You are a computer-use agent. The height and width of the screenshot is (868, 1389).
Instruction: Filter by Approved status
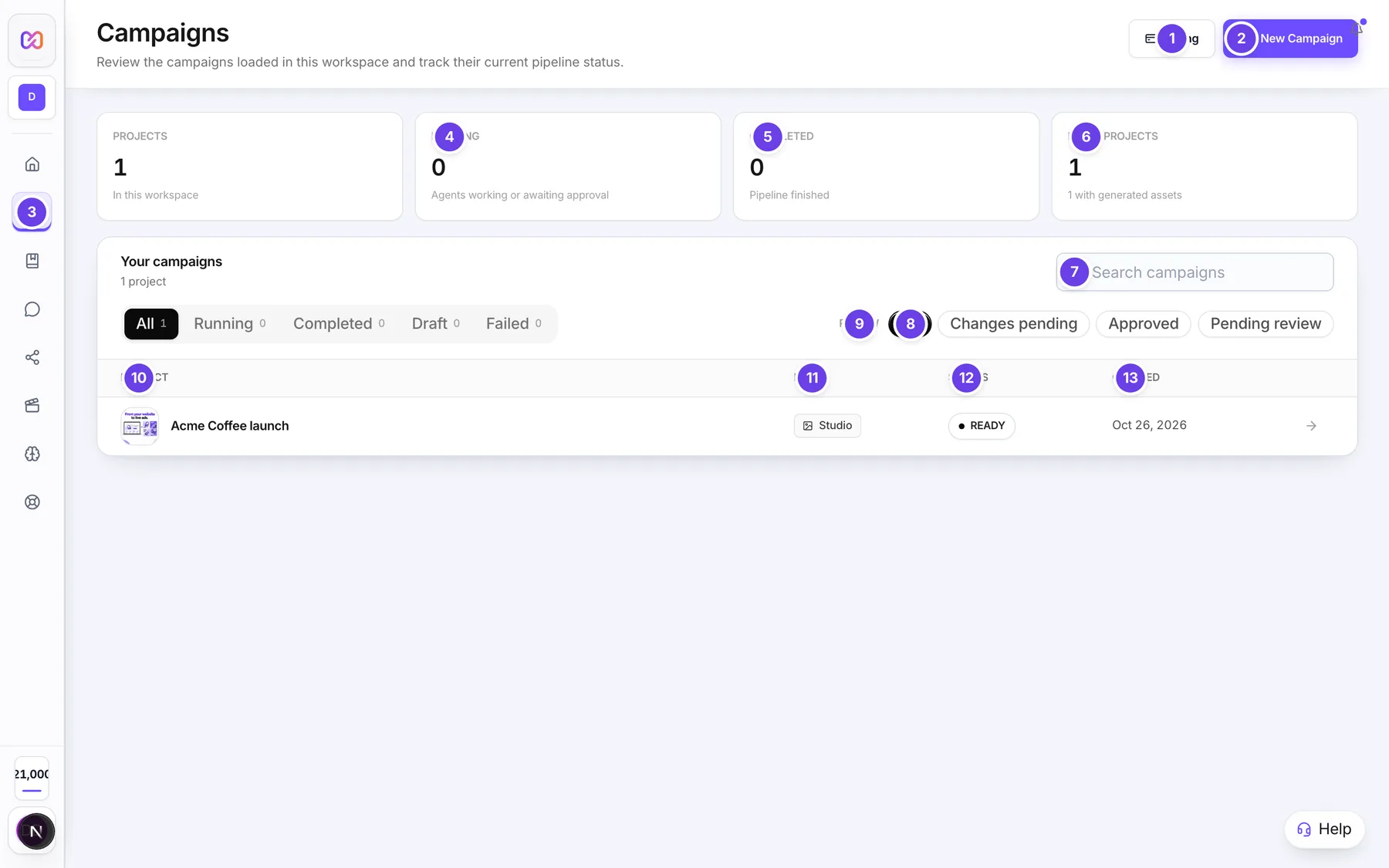point(1144,324)
